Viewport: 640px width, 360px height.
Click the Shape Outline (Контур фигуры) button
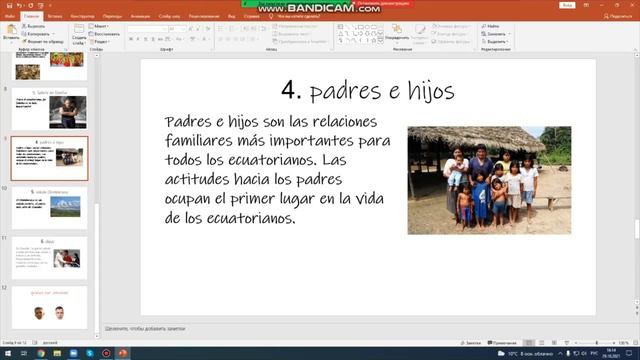tap(450, 34)
